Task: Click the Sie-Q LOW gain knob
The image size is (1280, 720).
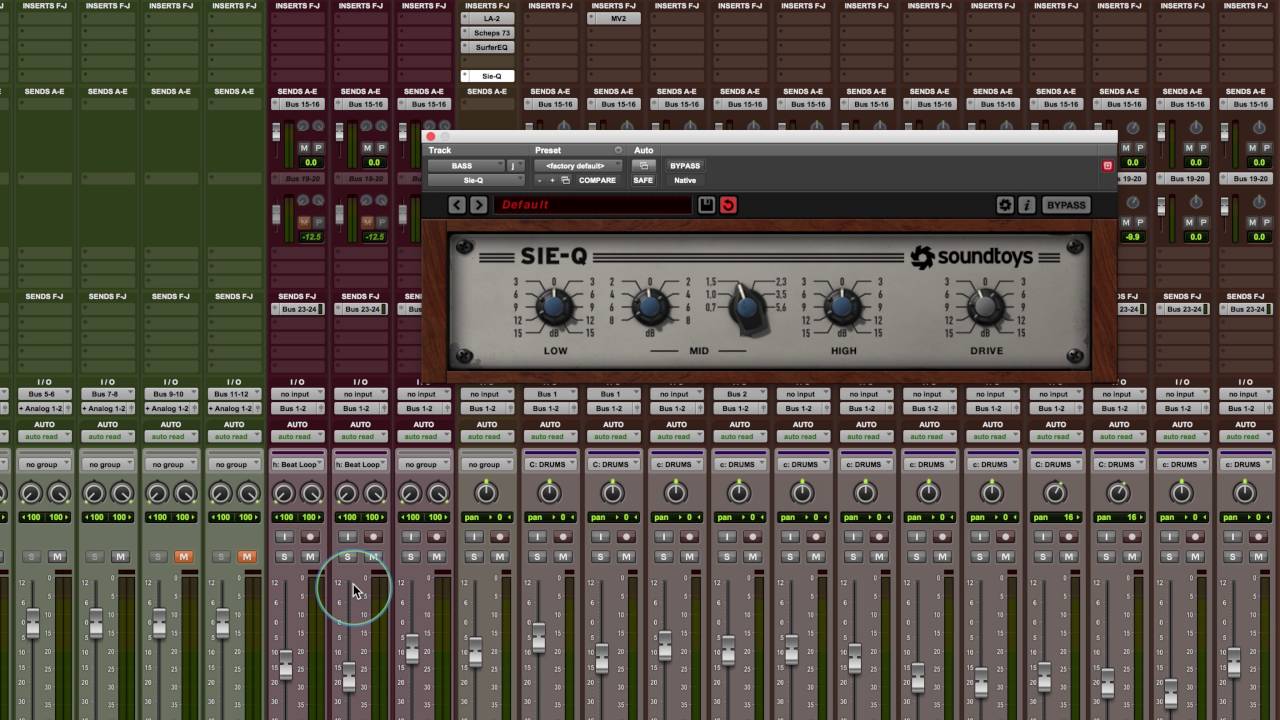Action: 555,306
